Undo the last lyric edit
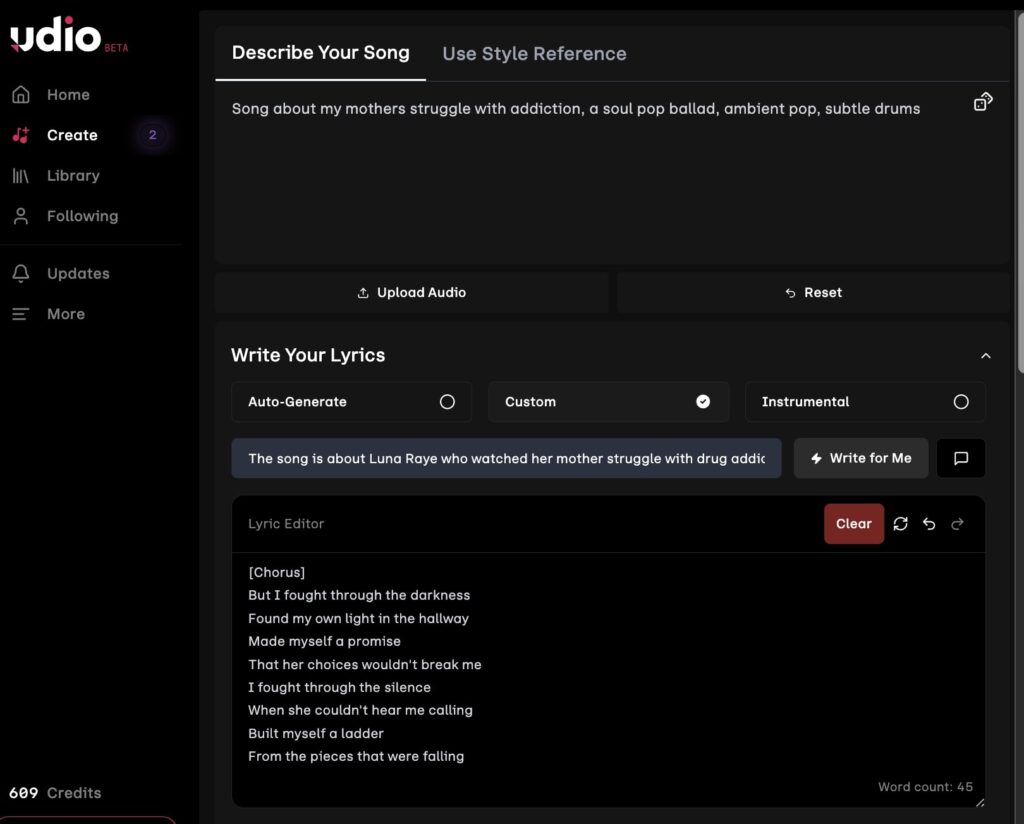 click(x=929, y=524)
